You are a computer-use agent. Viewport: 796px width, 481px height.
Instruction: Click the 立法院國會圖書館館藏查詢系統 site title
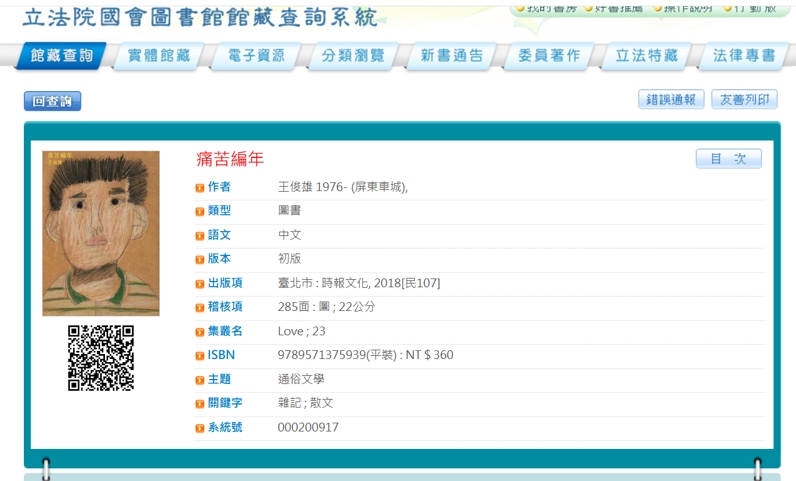[x=200, y=18]
